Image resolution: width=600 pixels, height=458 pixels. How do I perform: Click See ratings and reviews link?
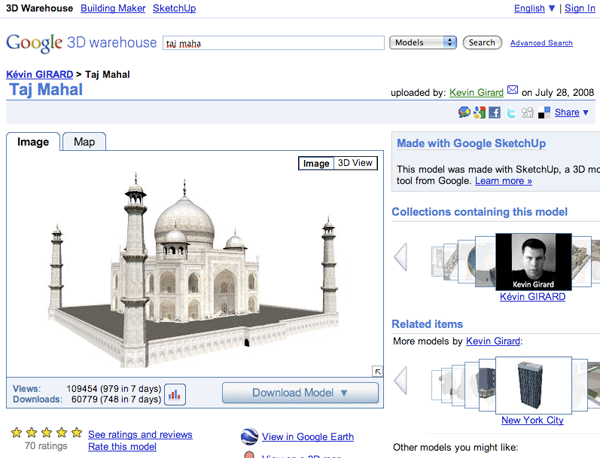pyautogui.click(x=140, y=435)
